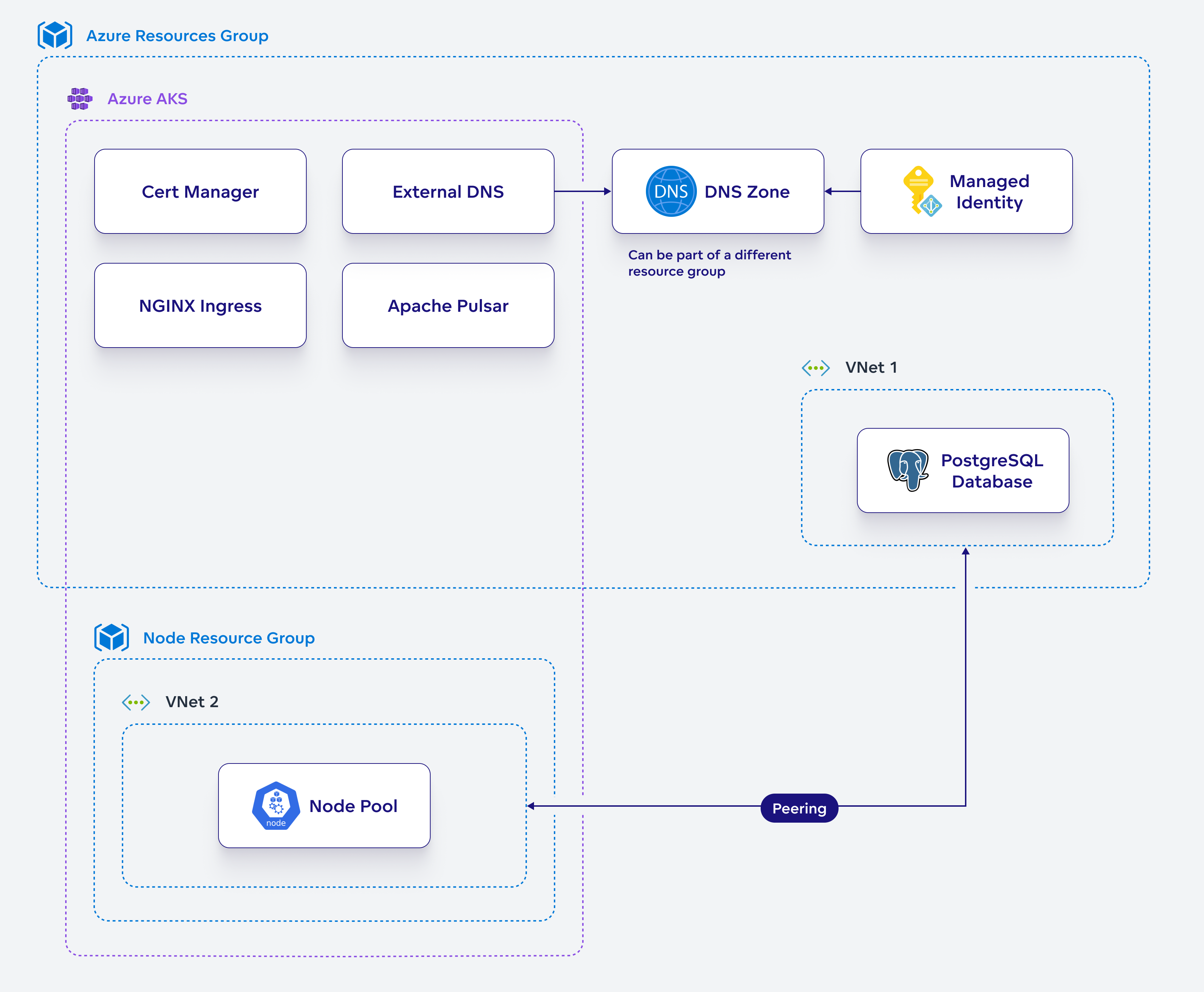The width and height of the screenshot is (1204, 992).
Task: Click the Azure Resources Group cube icon
Action: (x=55, y=35)
